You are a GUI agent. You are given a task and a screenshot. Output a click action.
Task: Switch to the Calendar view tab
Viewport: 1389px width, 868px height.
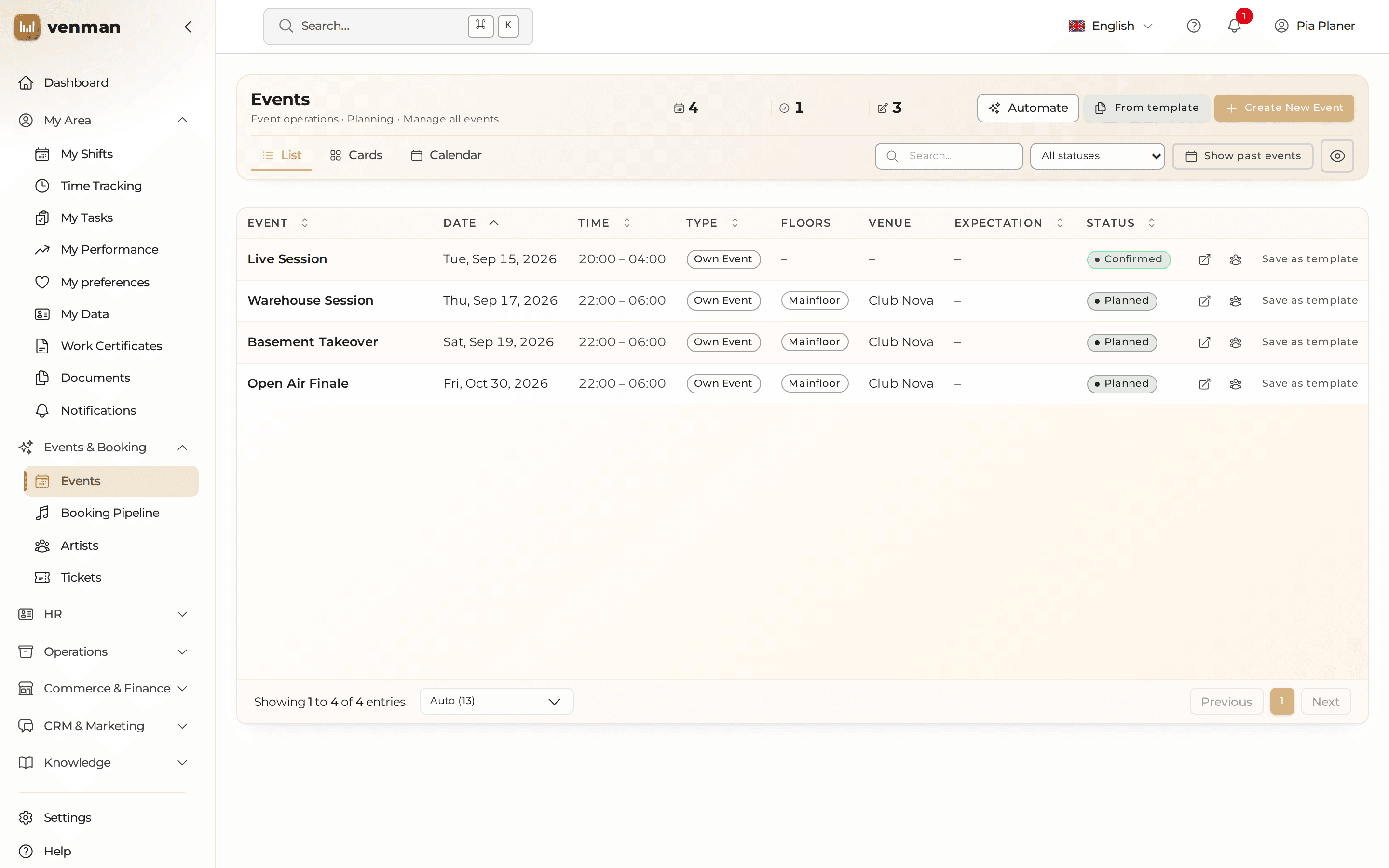coord(446,155)
